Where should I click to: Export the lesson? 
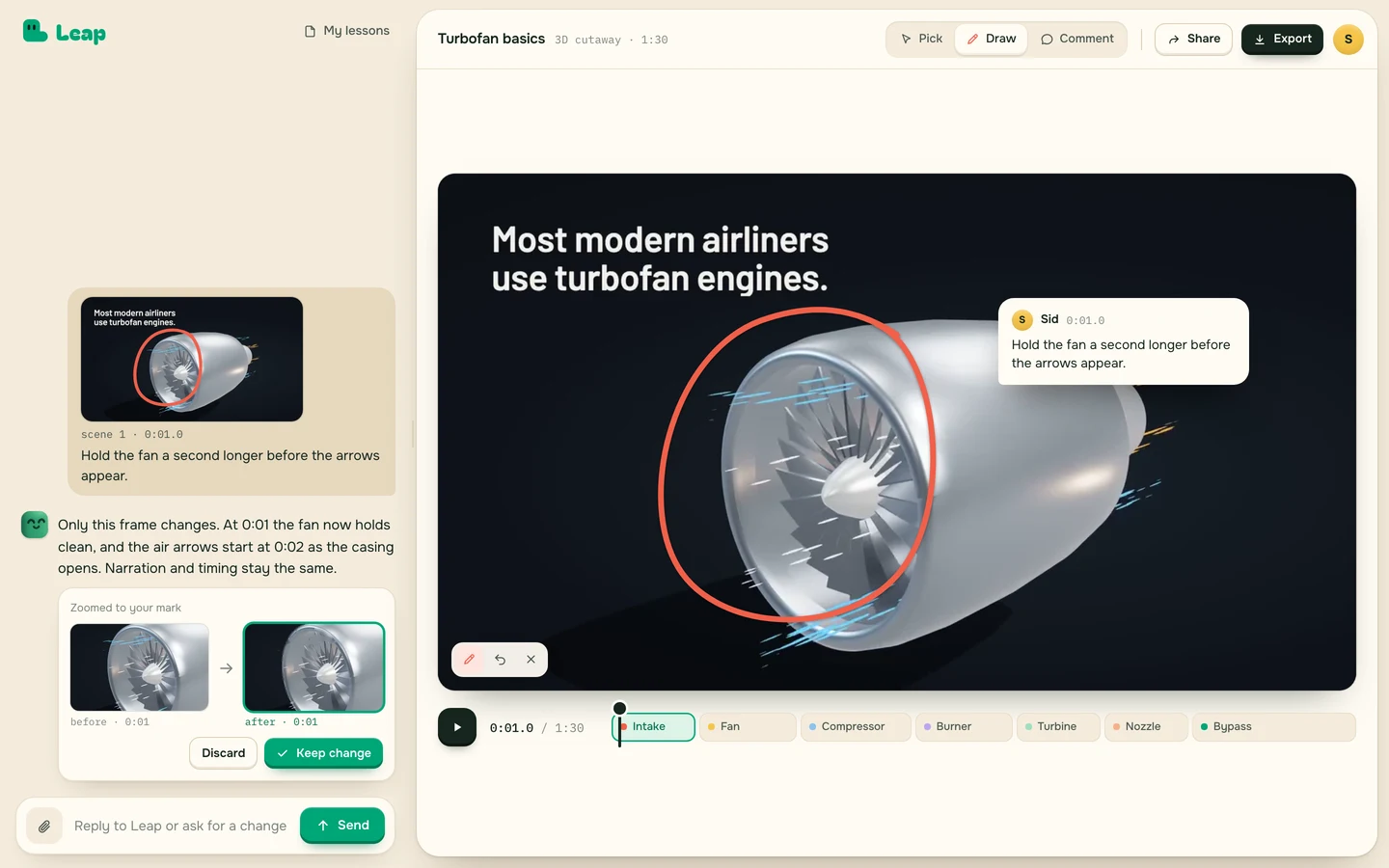(x=1282, y=39)
